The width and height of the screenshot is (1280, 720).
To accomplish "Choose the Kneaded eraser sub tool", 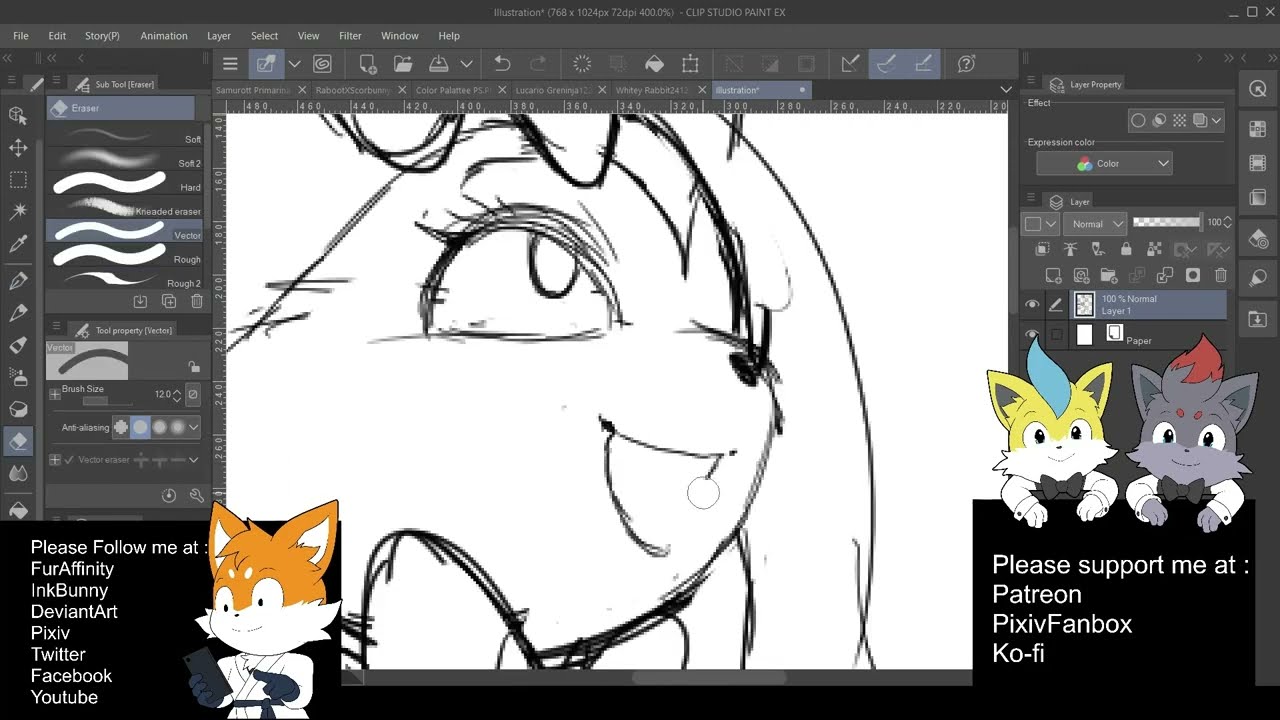I will (125, 207).
